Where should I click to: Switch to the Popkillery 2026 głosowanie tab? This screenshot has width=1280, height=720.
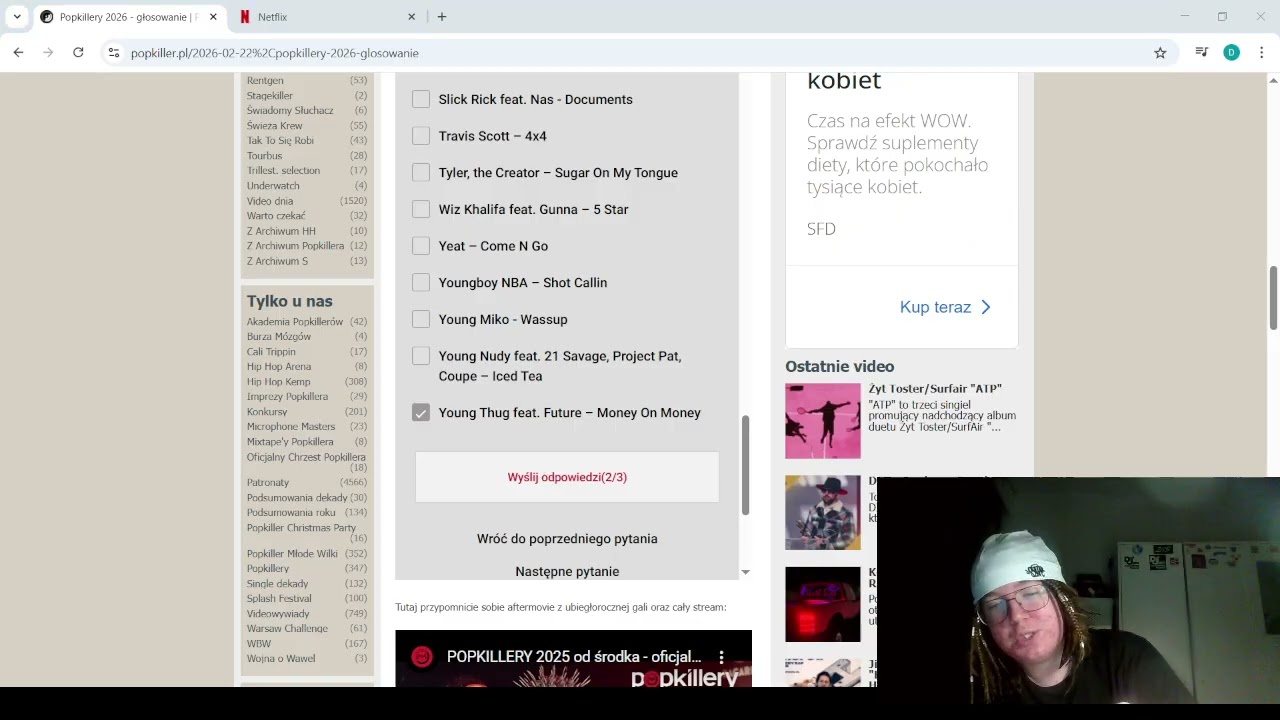tap(128, 17)
